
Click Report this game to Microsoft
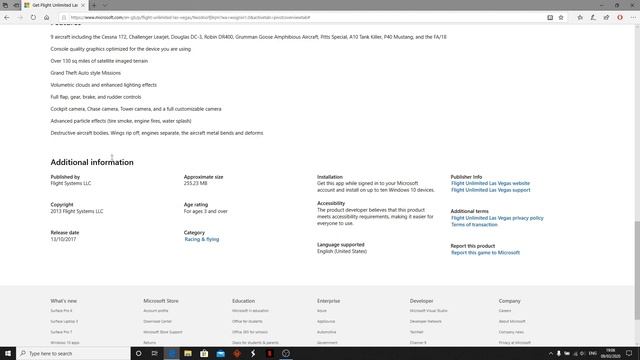pyautogui.click(x=485, y=253)
